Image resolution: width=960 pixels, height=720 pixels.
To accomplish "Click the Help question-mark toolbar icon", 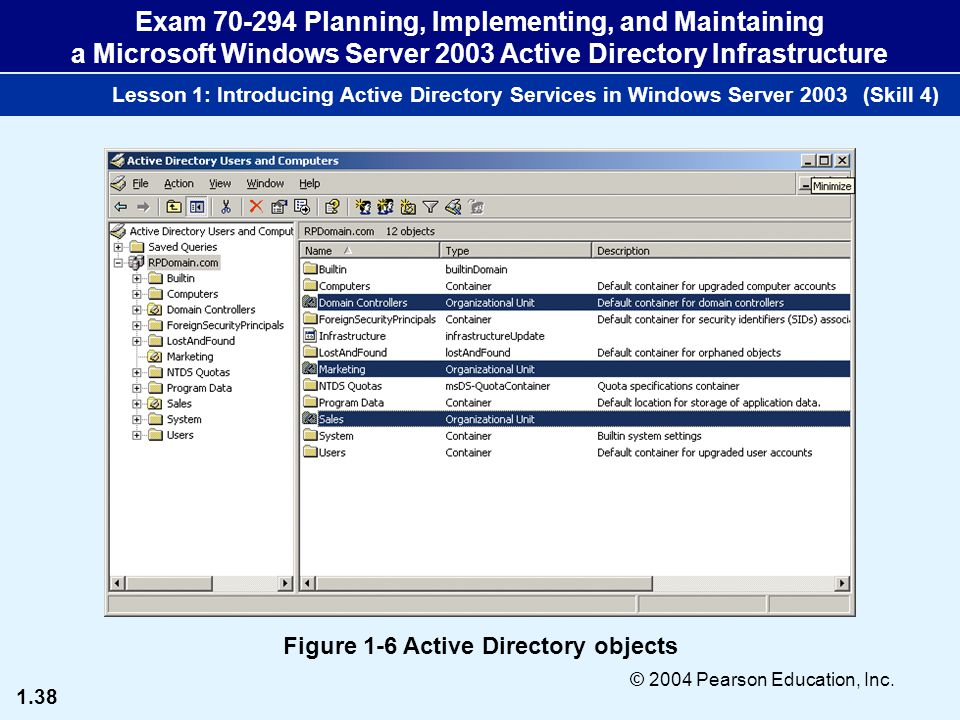I will click(332, 207).
